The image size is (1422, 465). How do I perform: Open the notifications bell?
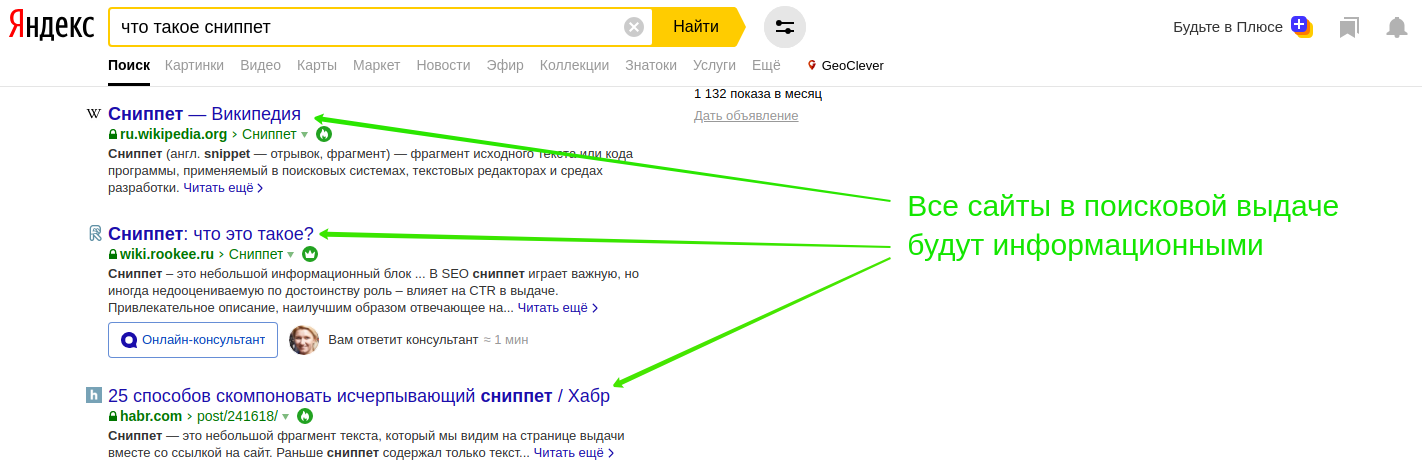click(1396, 27)
